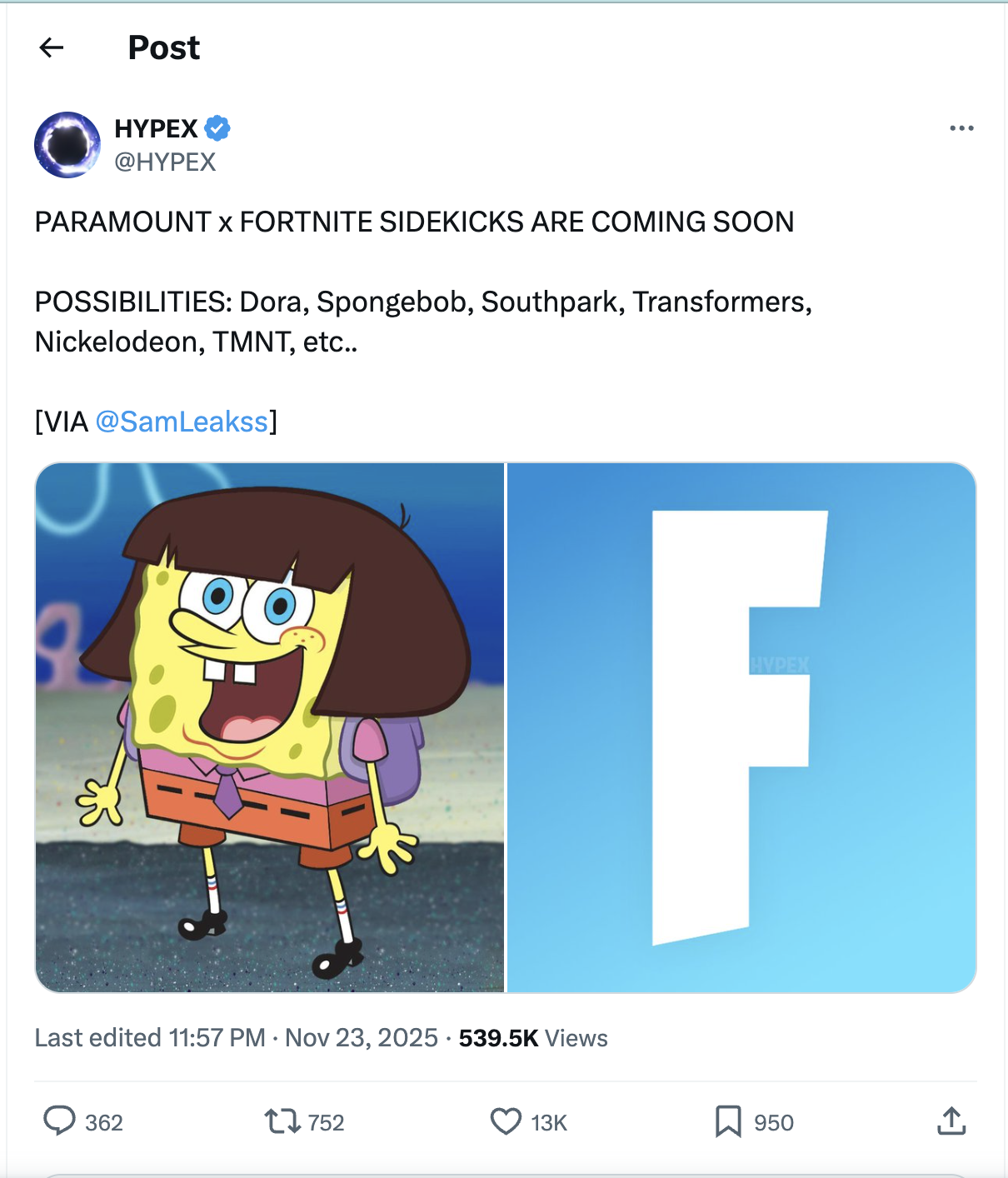View the 752 reposts count
Image resolution: width=1008 pixels, height=1178 pixels.
[x=325, y=1122]
